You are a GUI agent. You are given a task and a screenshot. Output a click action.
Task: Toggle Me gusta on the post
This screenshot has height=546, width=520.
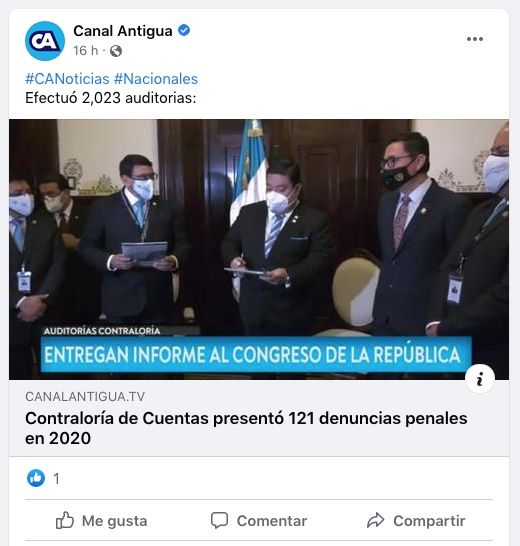[101, 521]
